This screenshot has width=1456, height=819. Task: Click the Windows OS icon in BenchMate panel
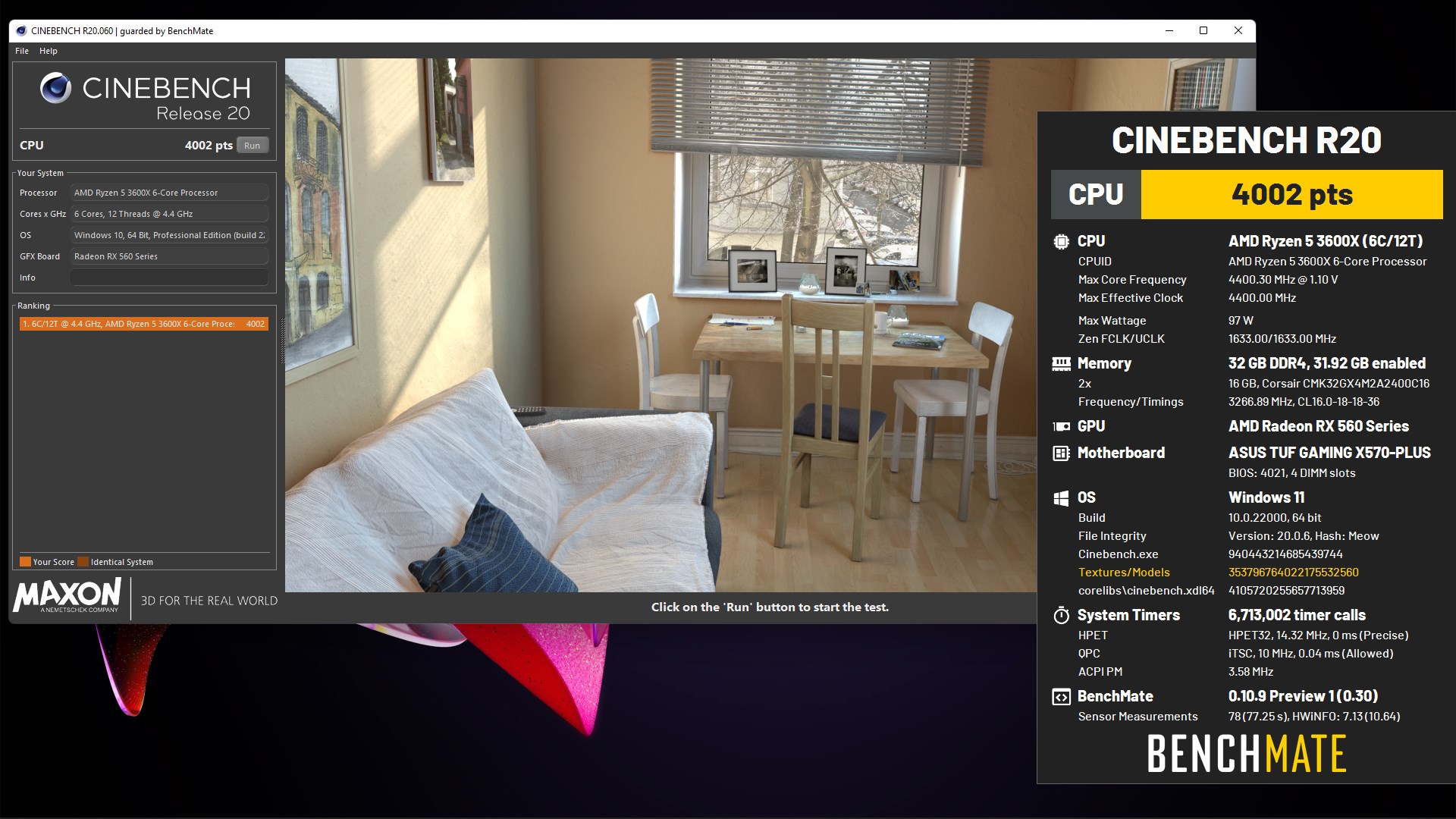click(x=1061, y=498)
